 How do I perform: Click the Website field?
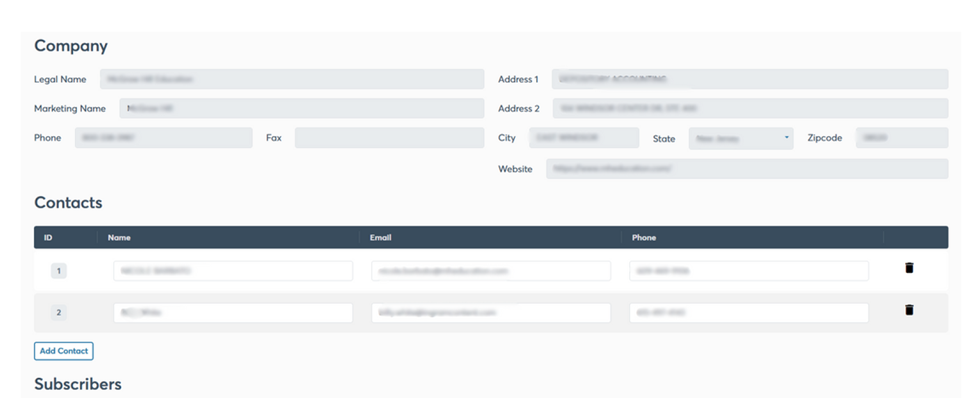coord(747,169)
